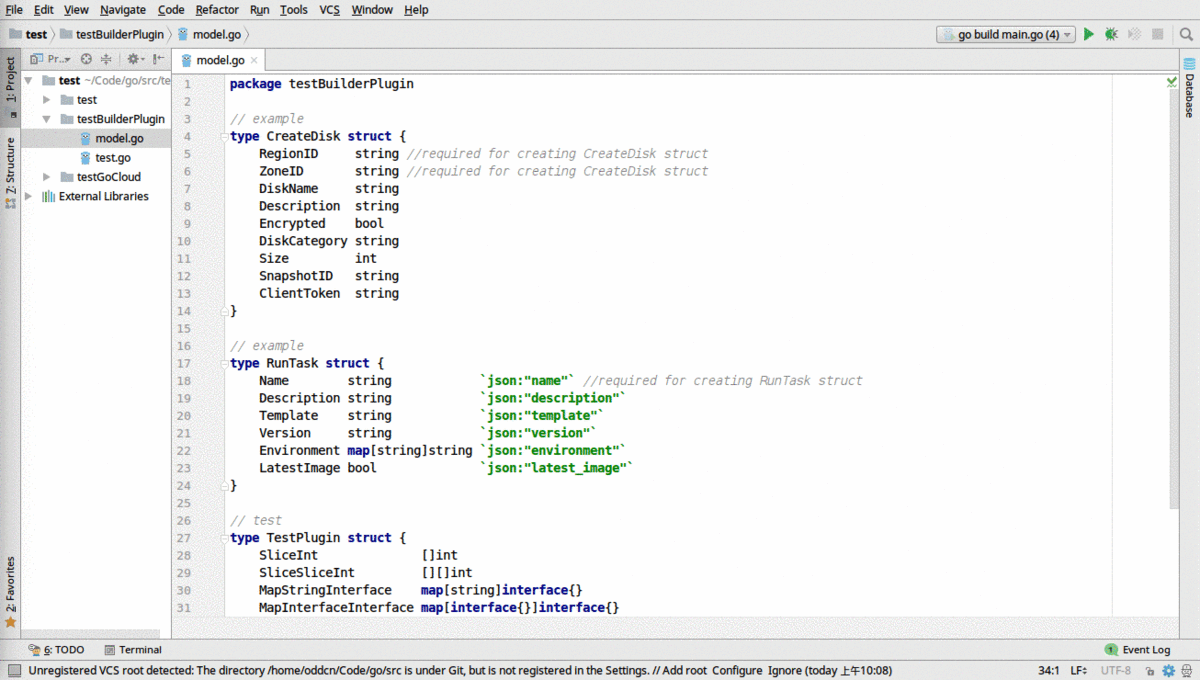Viewport: 1200px width, 680px height.
Task: Click the scroll from source target icon
Action: tap(86, 59)
